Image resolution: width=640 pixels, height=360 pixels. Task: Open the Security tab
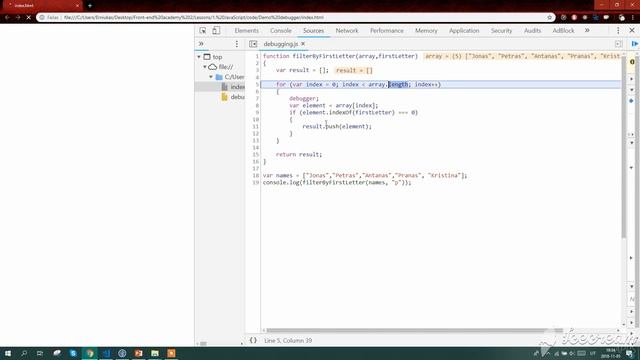click(x=501, y=31)
